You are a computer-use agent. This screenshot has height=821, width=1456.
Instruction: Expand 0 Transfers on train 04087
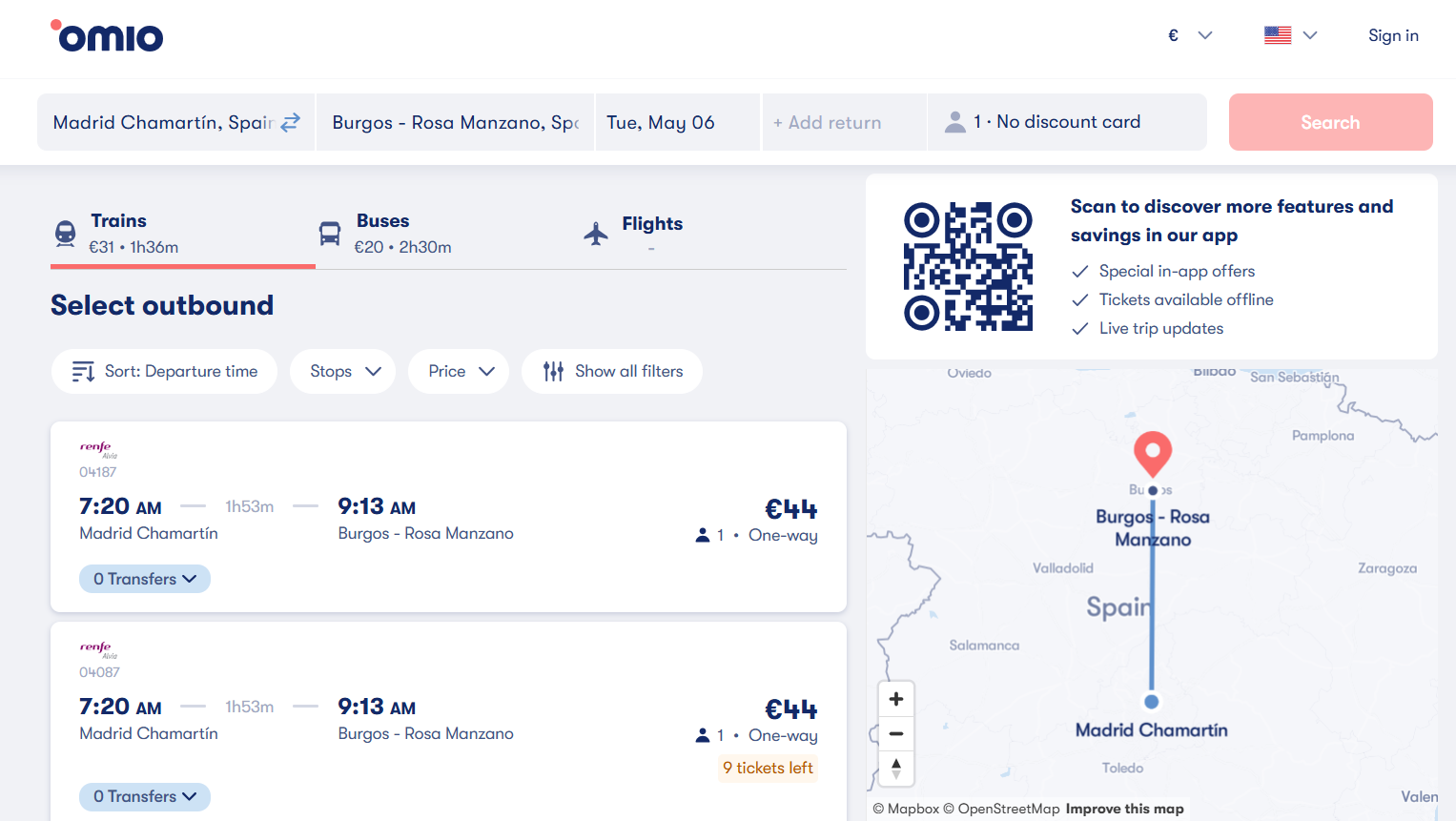pyautogui.click(x=145, y=796)
